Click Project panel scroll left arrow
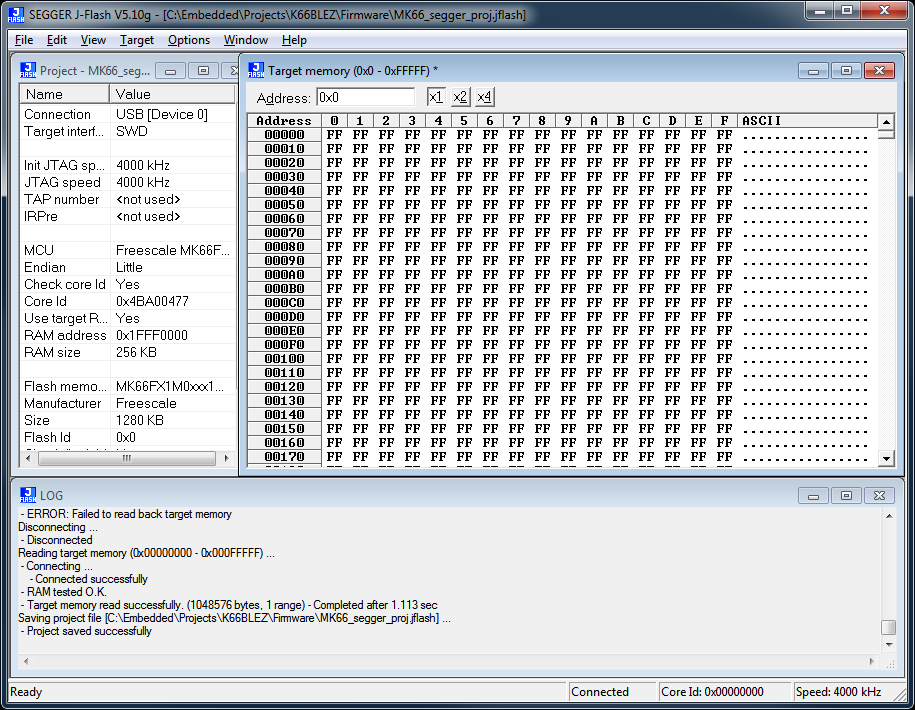The height and width of the screenshot is (710, 915). coord(27,459)
